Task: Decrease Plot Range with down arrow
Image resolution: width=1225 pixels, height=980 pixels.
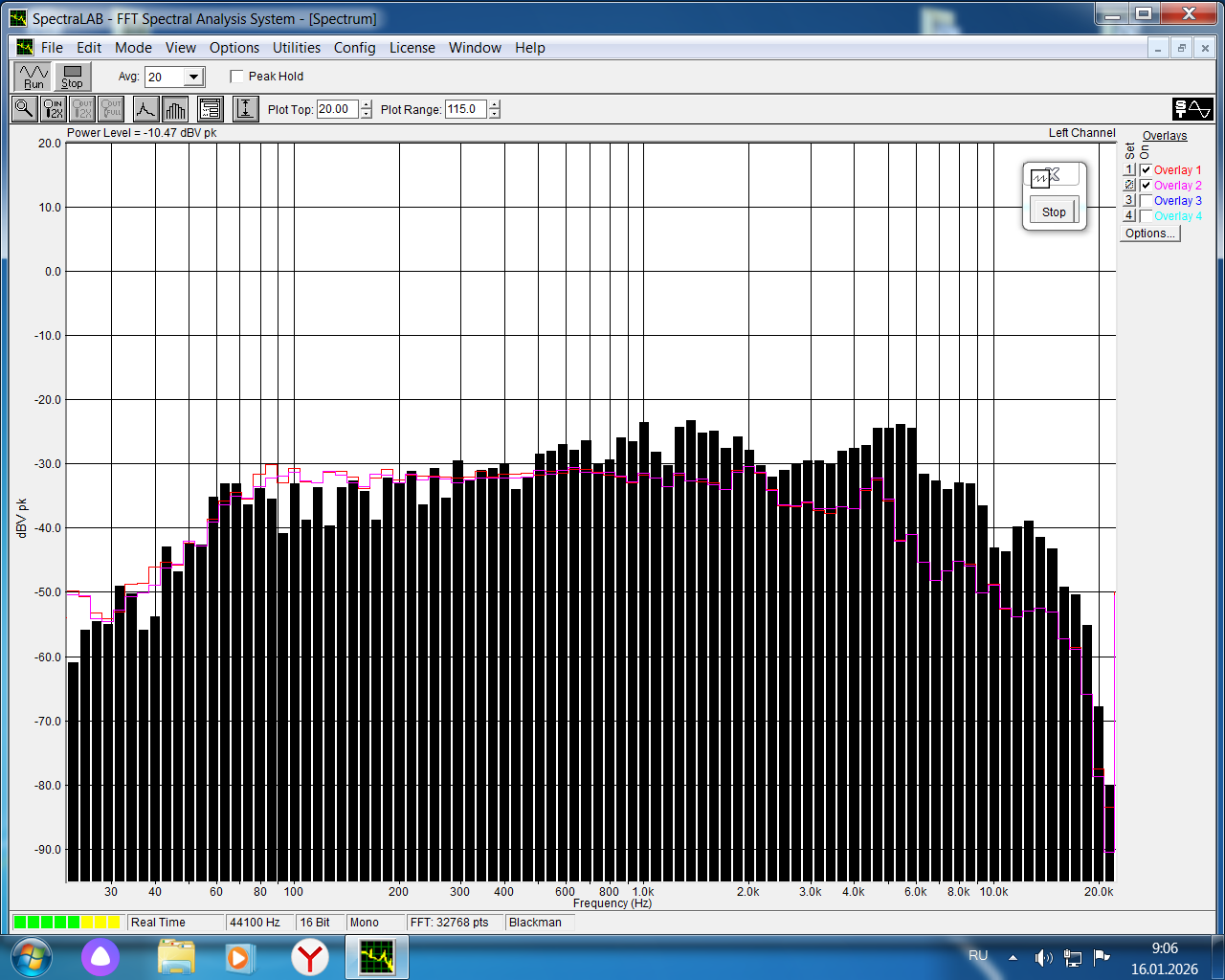Action: (495, 114)
